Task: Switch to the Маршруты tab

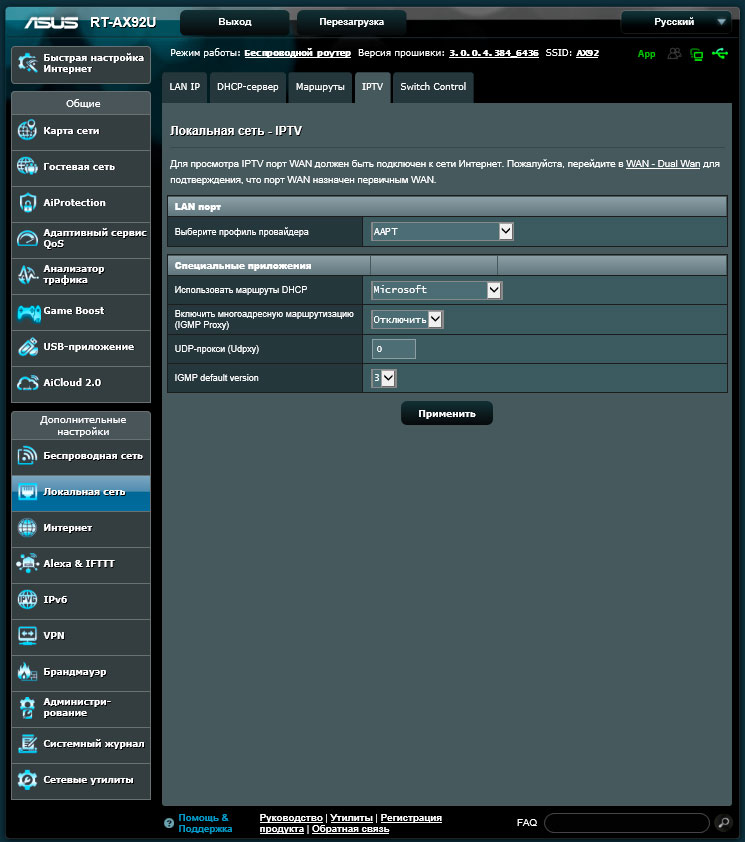Action: click(x=320, y=87)
